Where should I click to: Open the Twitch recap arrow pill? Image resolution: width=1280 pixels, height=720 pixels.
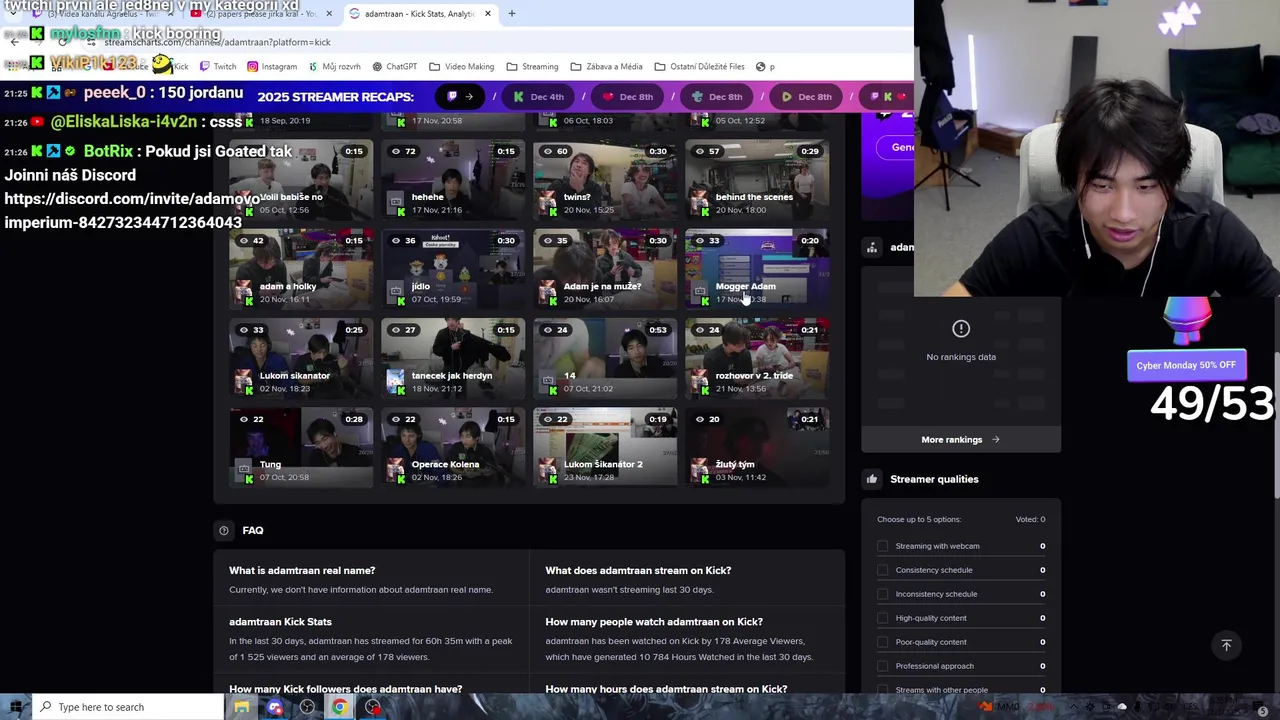click(460, 97)
